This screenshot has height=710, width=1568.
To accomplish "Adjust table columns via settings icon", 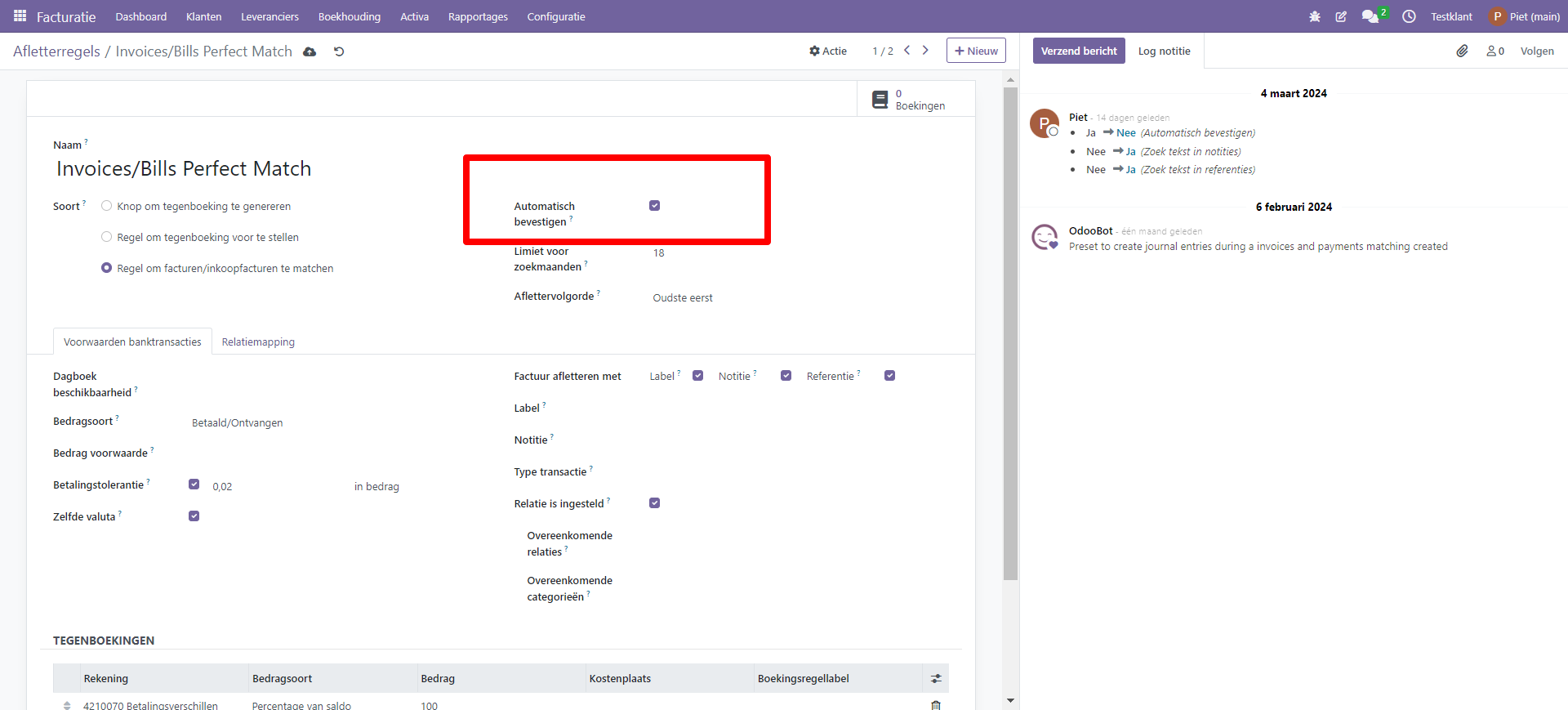I will tap(936, 678).
